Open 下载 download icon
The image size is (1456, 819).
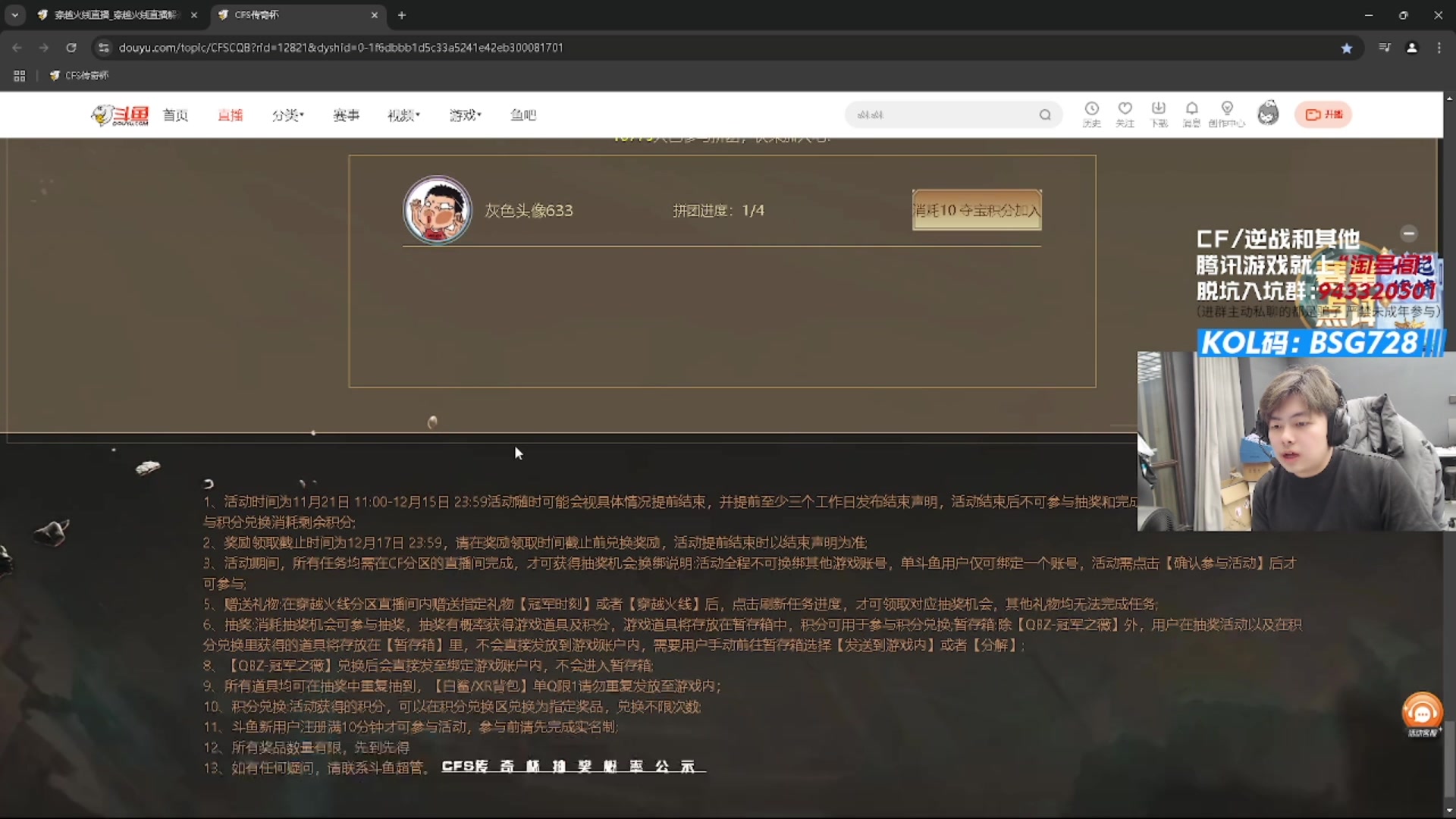pos(1159,115)
